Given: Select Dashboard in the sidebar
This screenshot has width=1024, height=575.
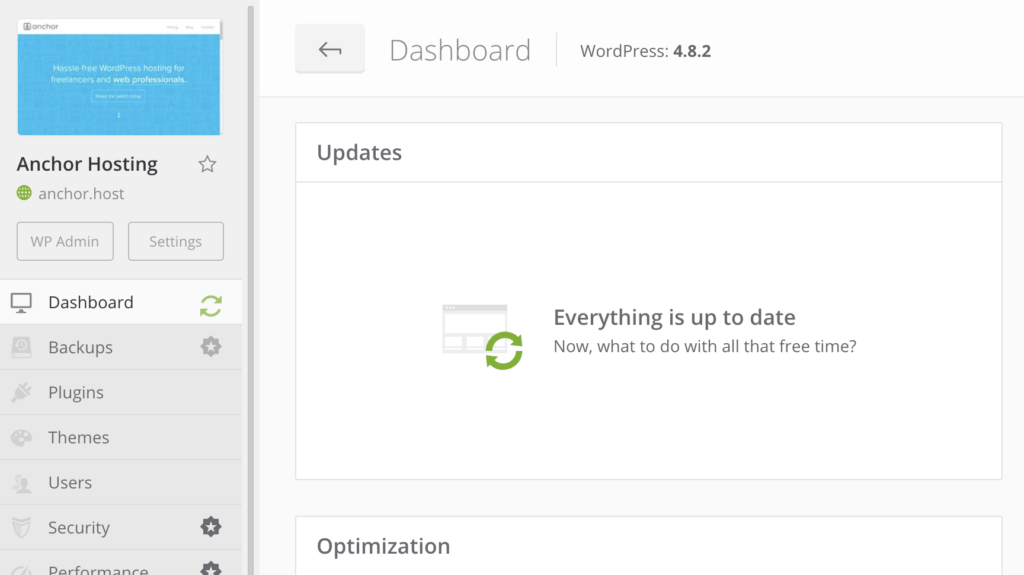Looking at the screenshot, I should pyautogui.click(x=91, y=302).
